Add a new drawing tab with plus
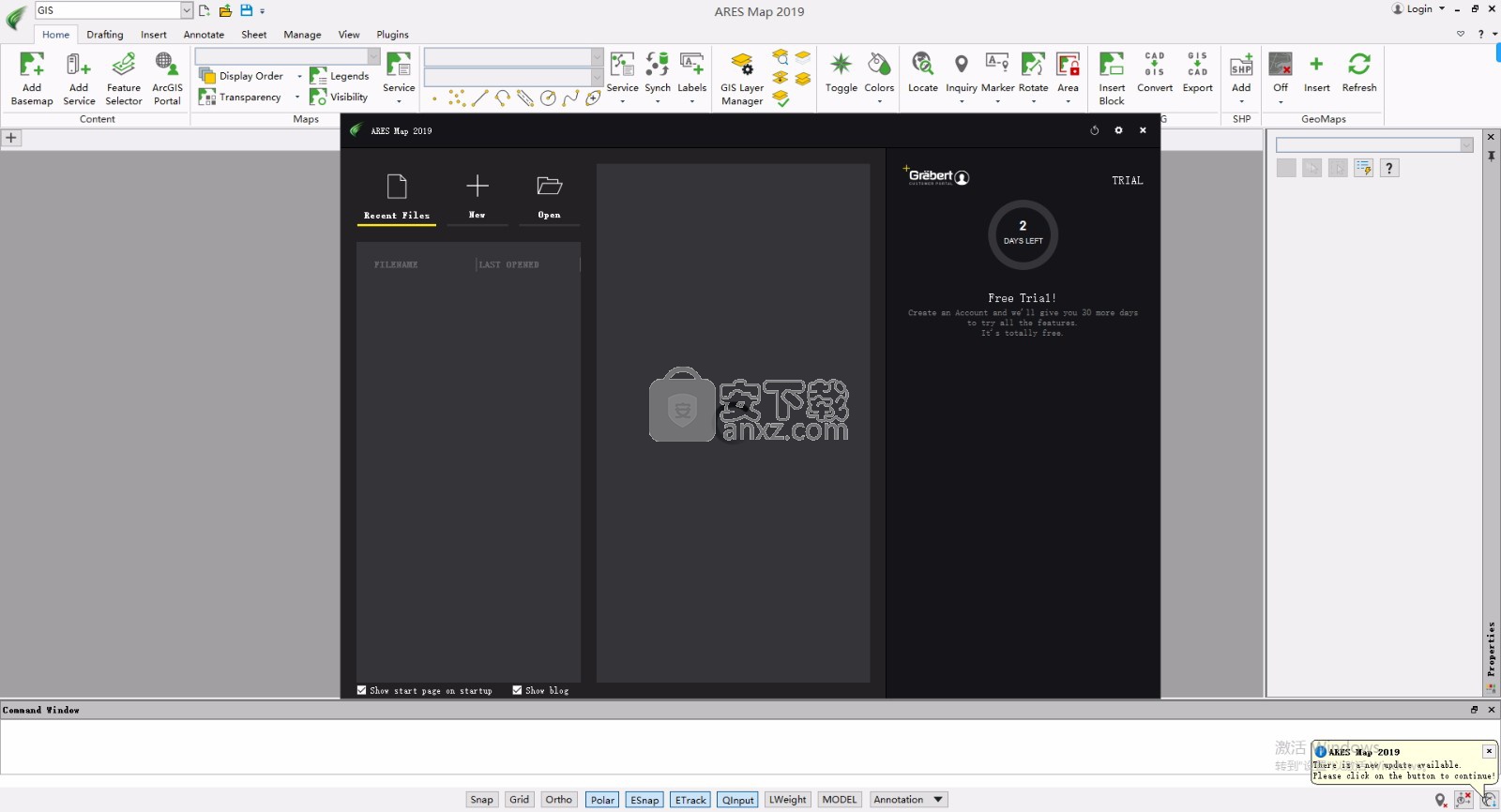1501x812 pixels. pyautogui.click(x=11, y=138)
